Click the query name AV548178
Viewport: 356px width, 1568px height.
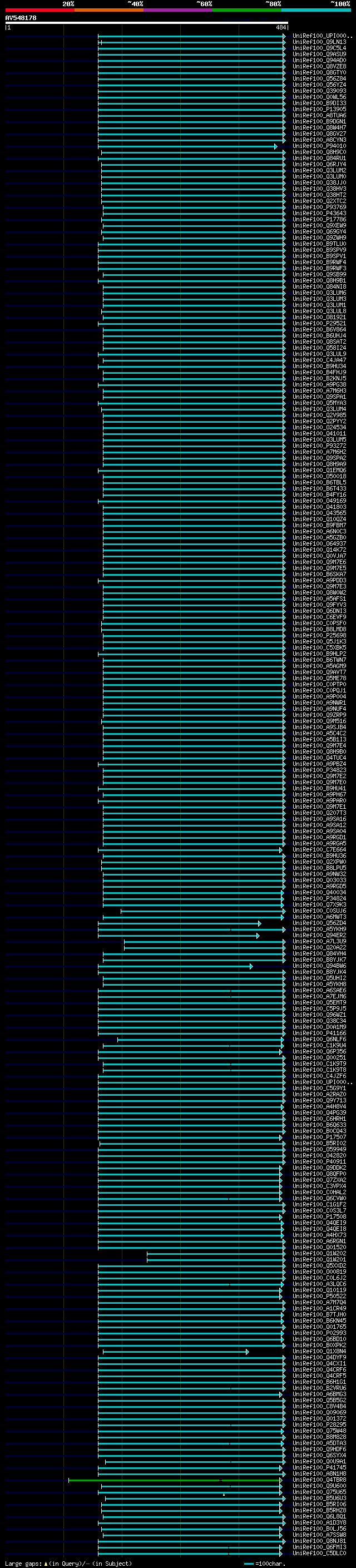coord(21,18)
